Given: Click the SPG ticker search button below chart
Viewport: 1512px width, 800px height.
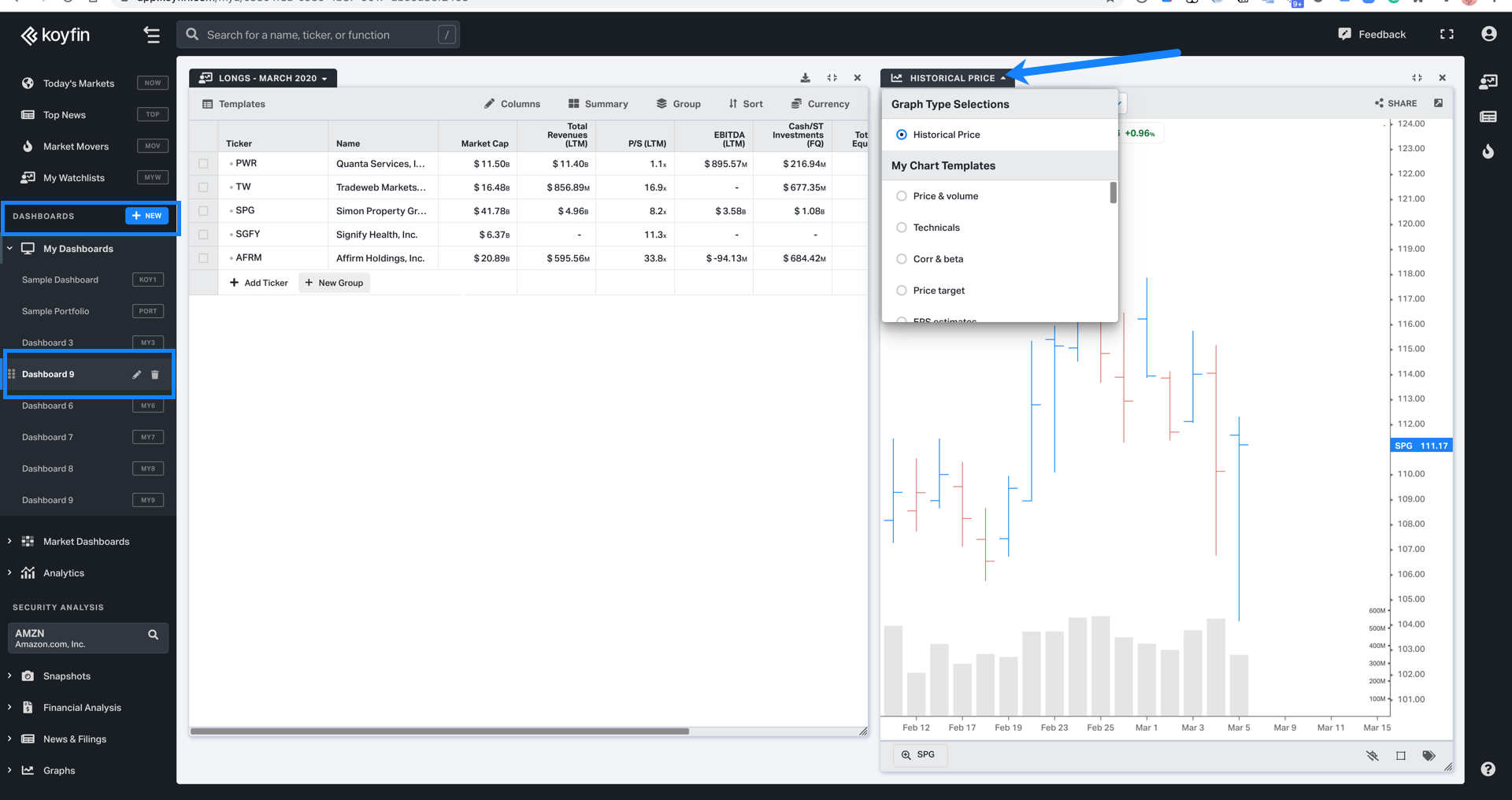Looking at the screenshot, I should (919, 755).
